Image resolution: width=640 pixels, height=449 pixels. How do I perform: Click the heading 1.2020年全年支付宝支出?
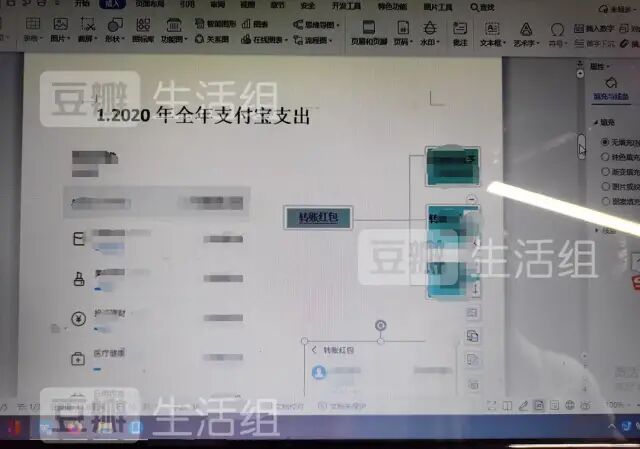[203, 116]
